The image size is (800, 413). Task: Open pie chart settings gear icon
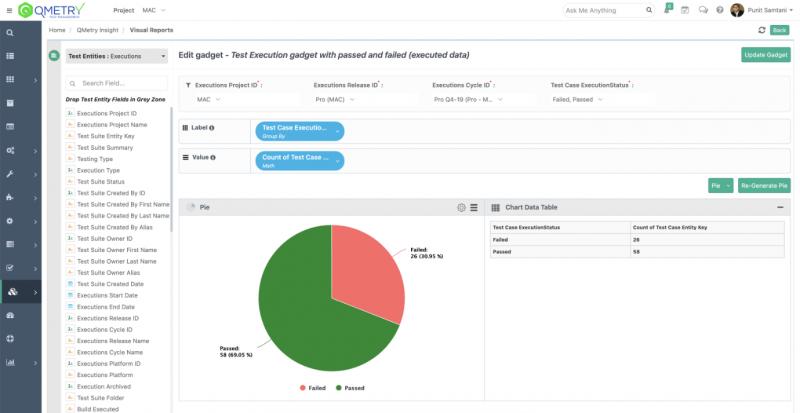click(461, 207)
